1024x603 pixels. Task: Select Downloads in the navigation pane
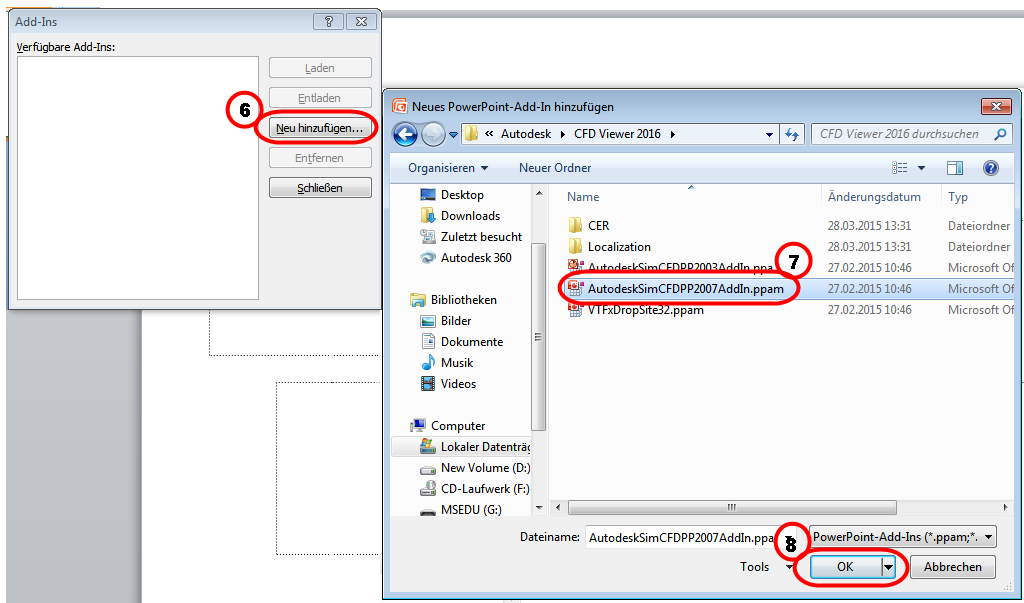point(470,216)
